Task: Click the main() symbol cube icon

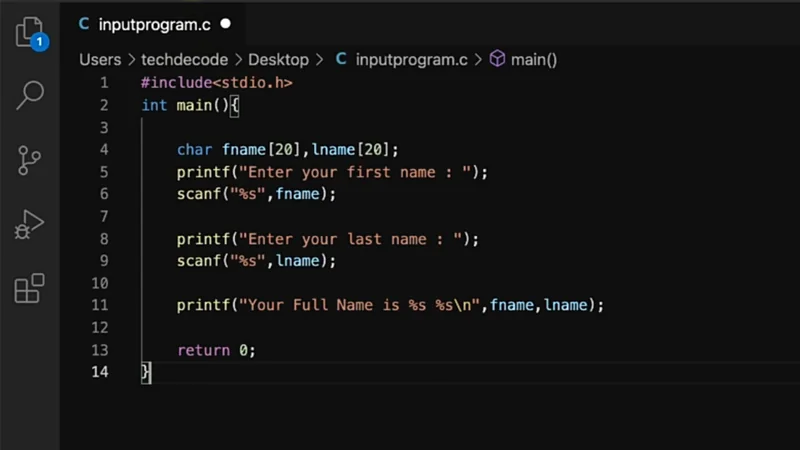Action: click(498, 60)
